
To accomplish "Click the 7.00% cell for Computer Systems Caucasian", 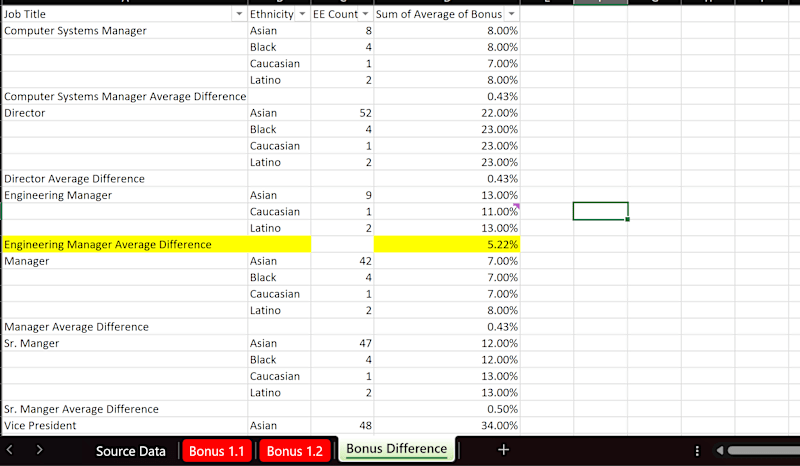I will tap(447, 63).
